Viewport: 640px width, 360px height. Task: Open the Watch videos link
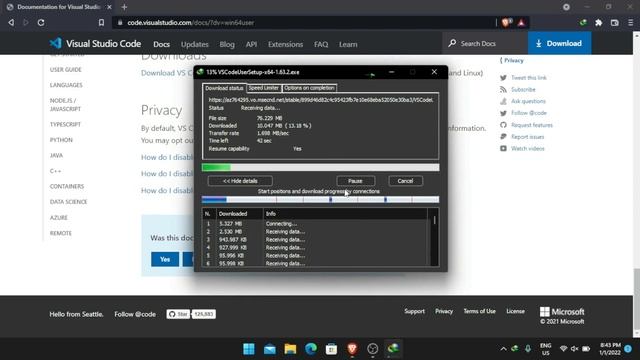(528, 149)
